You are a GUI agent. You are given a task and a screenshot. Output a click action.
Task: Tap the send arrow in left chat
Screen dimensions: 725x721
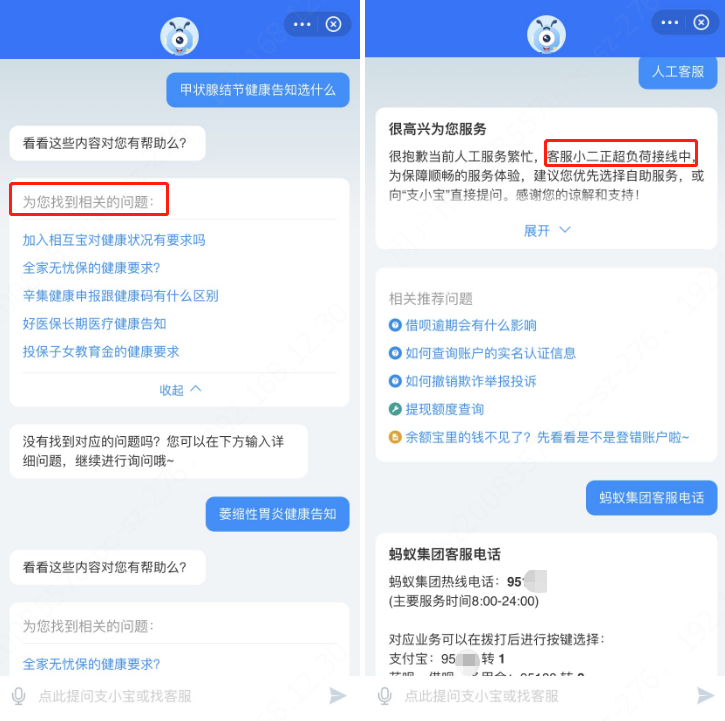point(338,696)
